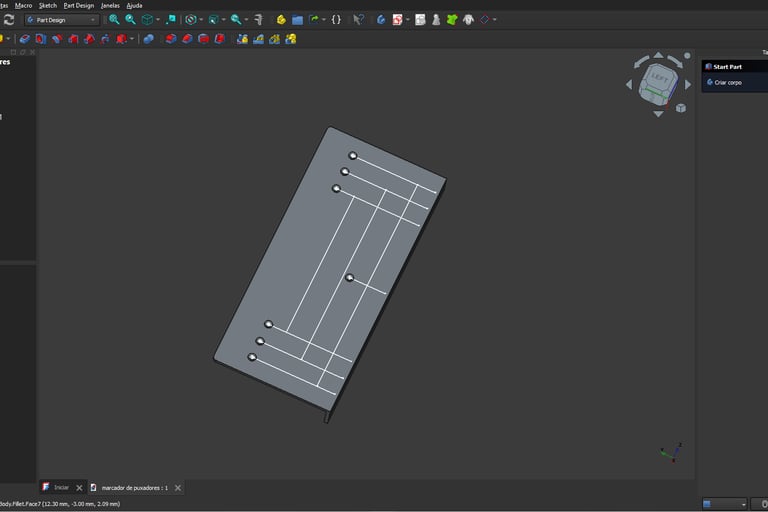The image size is (768, 512).
Task: Open the What's This help icon
Action: point(359,19)
